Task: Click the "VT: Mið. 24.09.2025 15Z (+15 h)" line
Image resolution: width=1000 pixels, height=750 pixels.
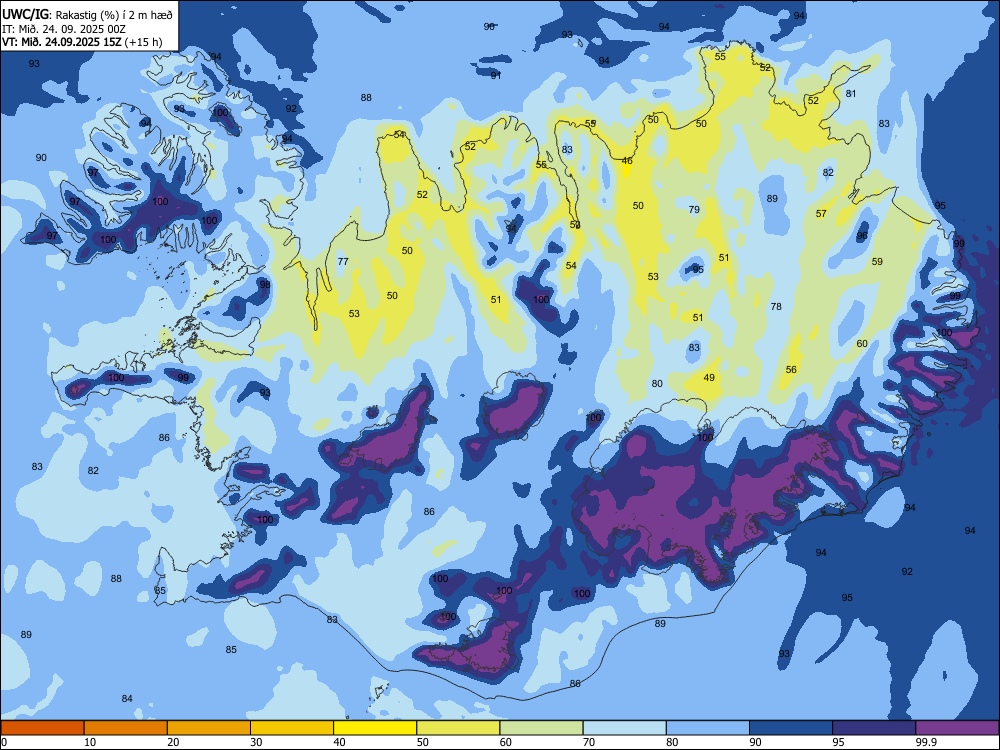Action: [82, 42]
